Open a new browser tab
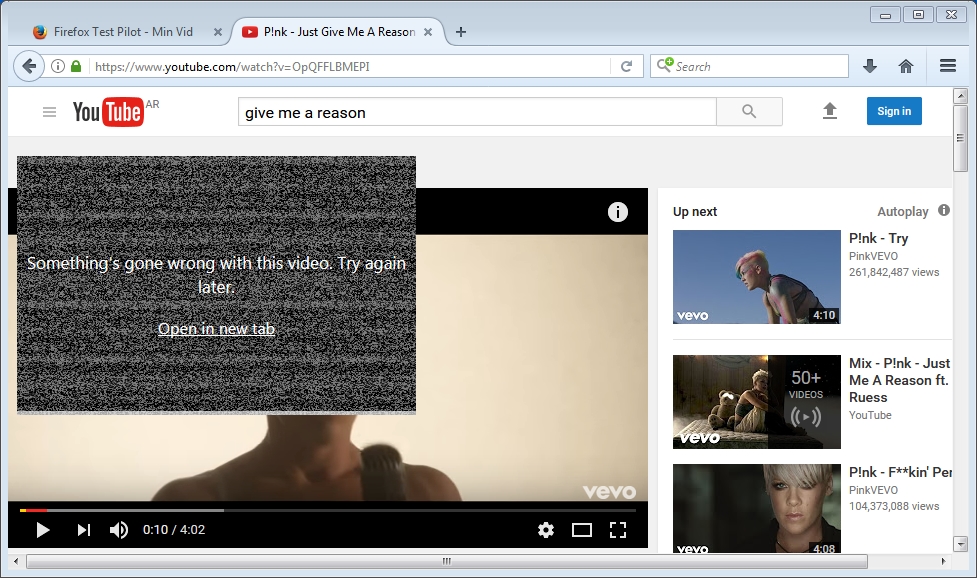 460,32
